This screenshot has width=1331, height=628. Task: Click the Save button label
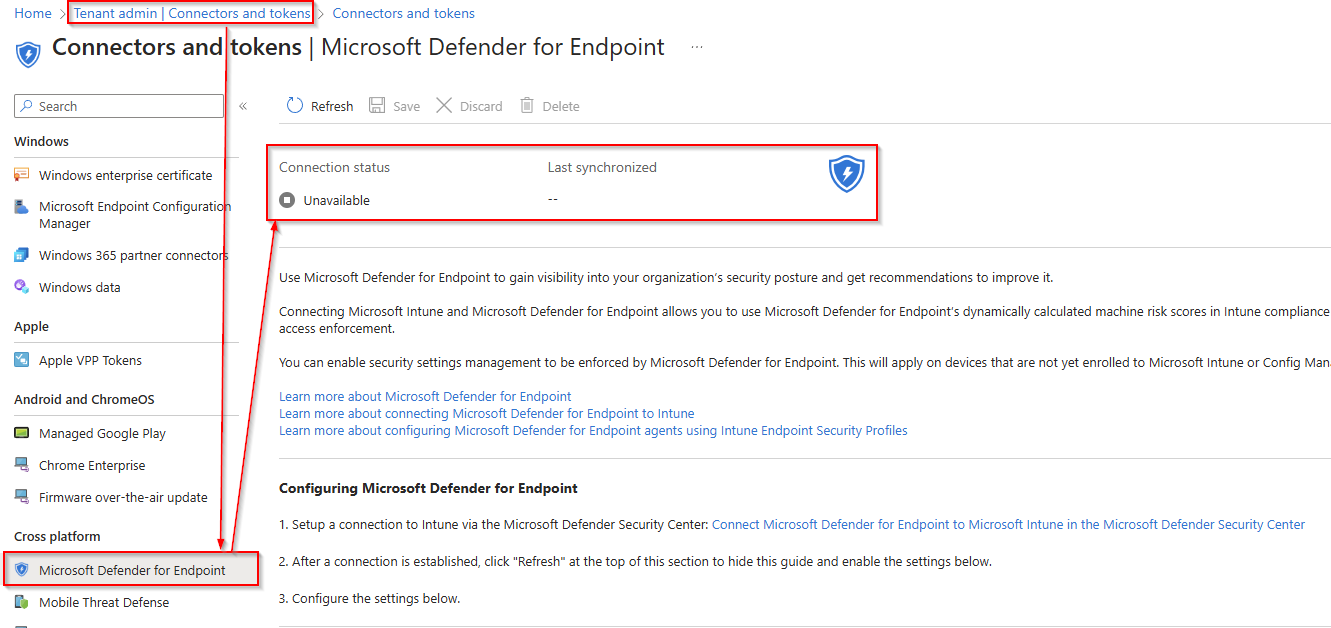[406, 106]
